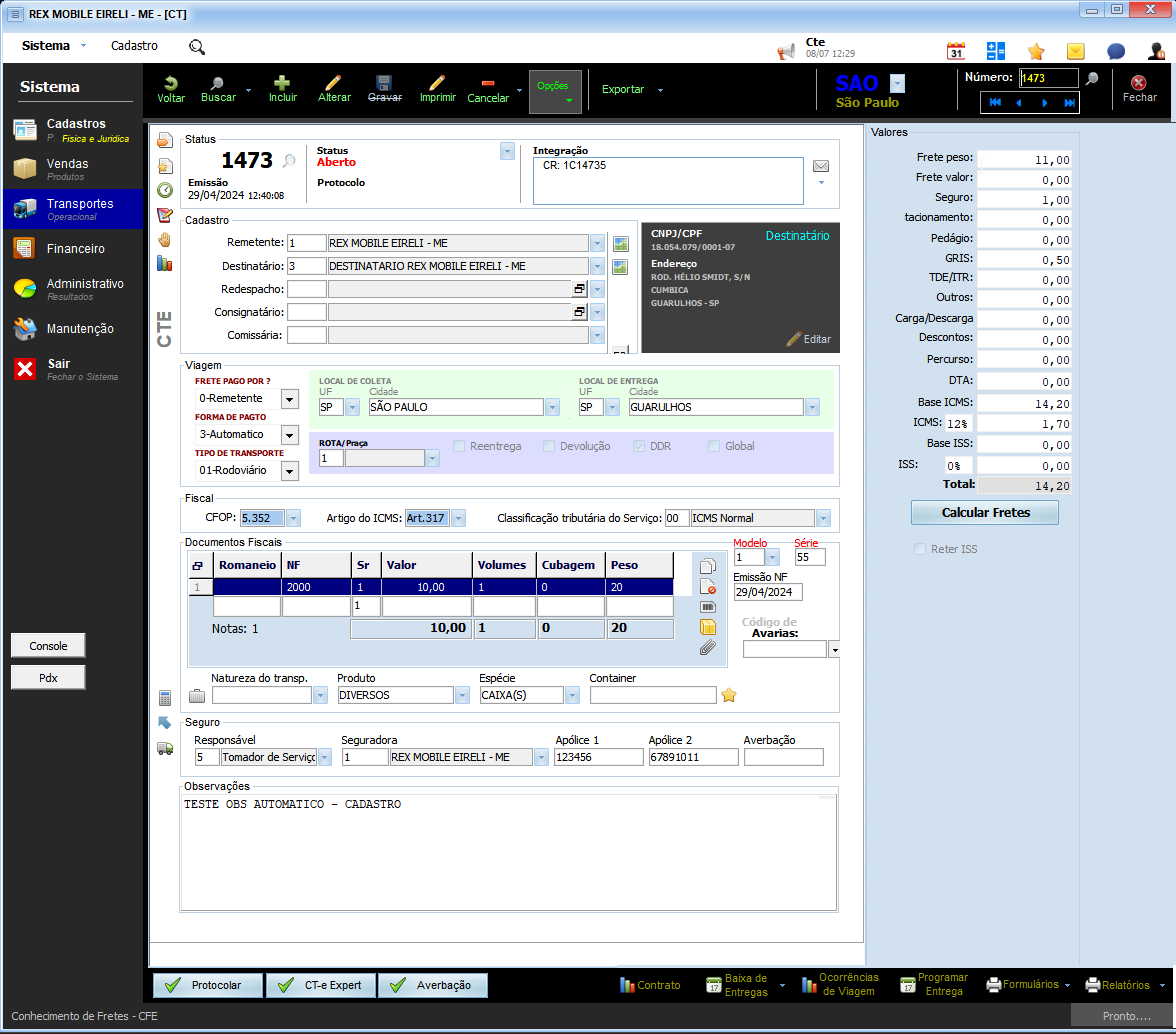
Task: Click the Averbação button
Action: (433, 985)
